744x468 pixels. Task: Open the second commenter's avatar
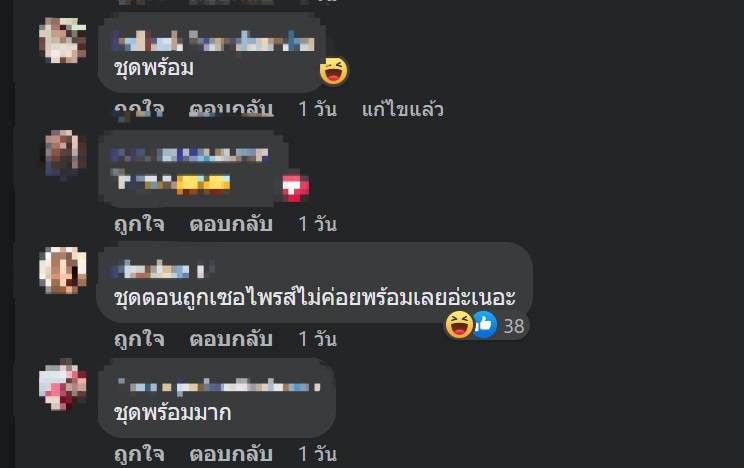pos(65,154)
